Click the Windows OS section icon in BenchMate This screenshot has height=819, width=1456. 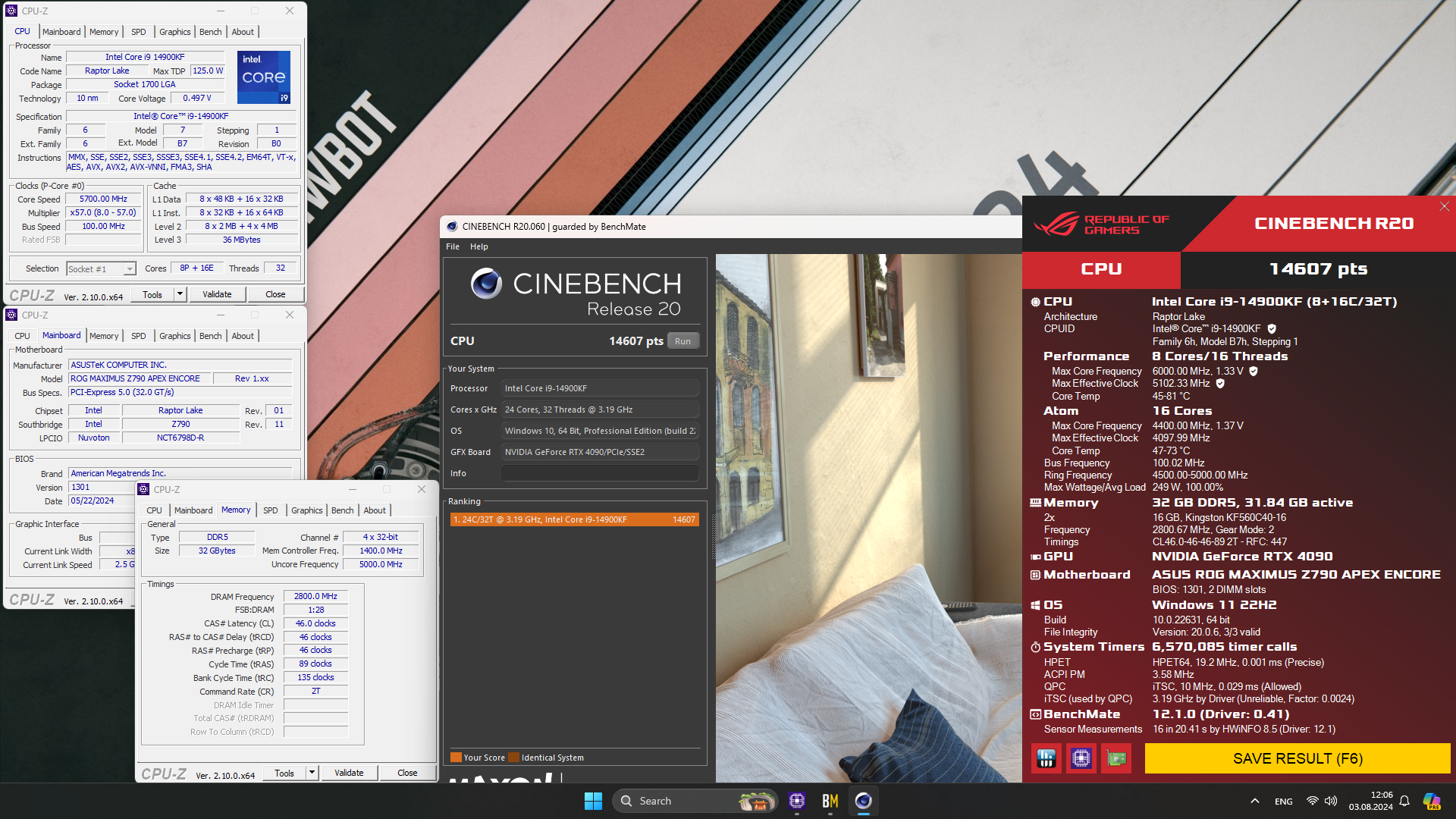pyautogui.click(x=1035, y=605)
